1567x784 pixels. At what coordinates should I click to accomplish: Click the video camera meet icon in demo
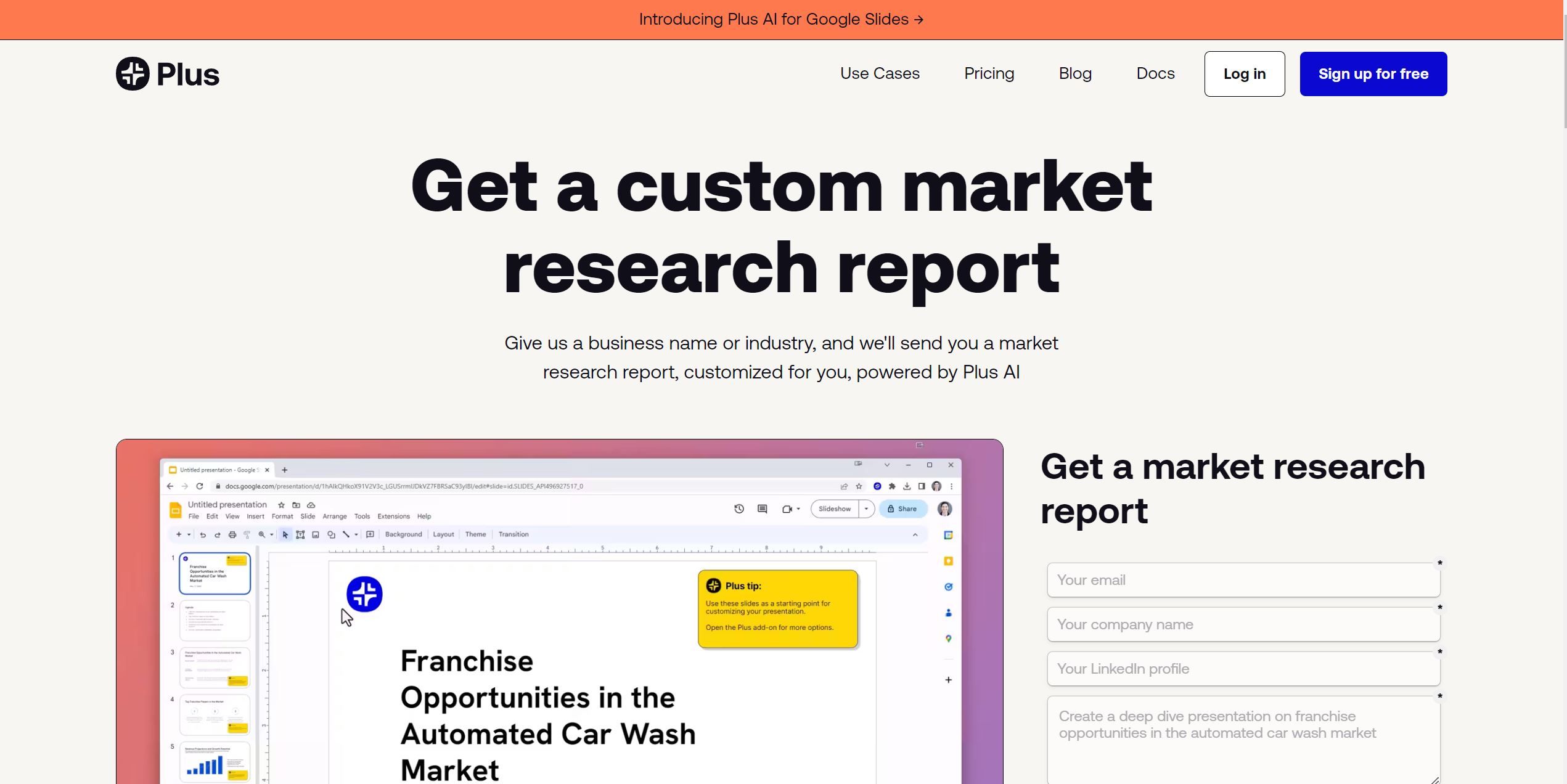787,509
